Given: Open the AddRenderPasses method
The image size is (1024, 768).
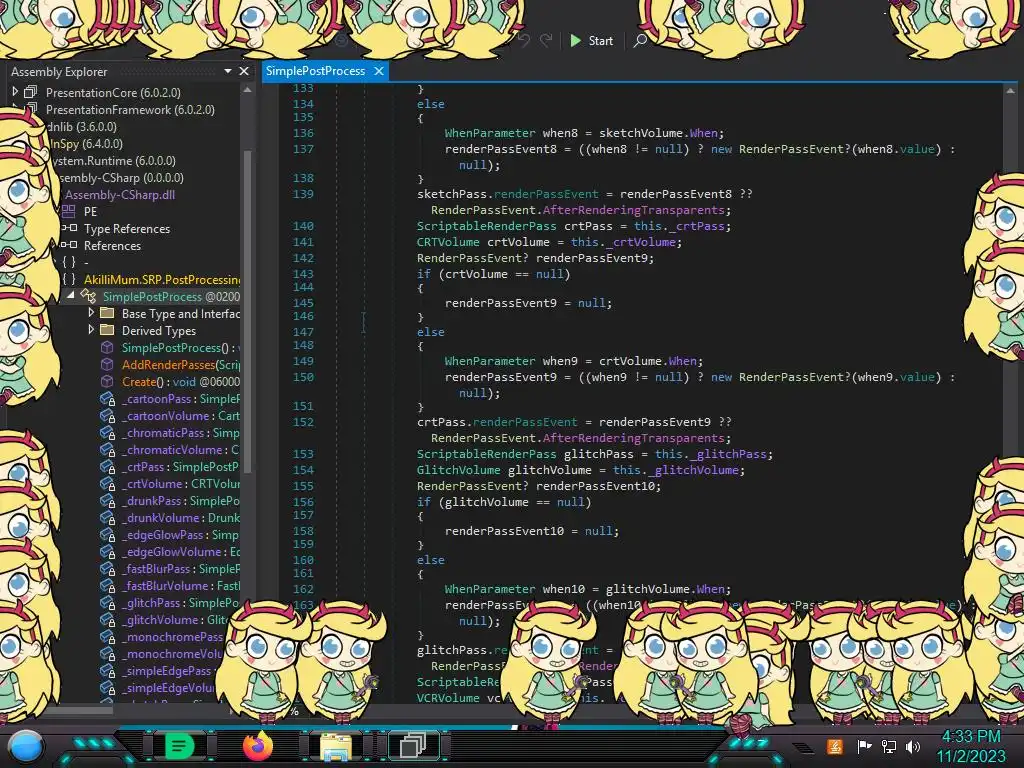Looking at the screenshot, I should coord(181,364).
